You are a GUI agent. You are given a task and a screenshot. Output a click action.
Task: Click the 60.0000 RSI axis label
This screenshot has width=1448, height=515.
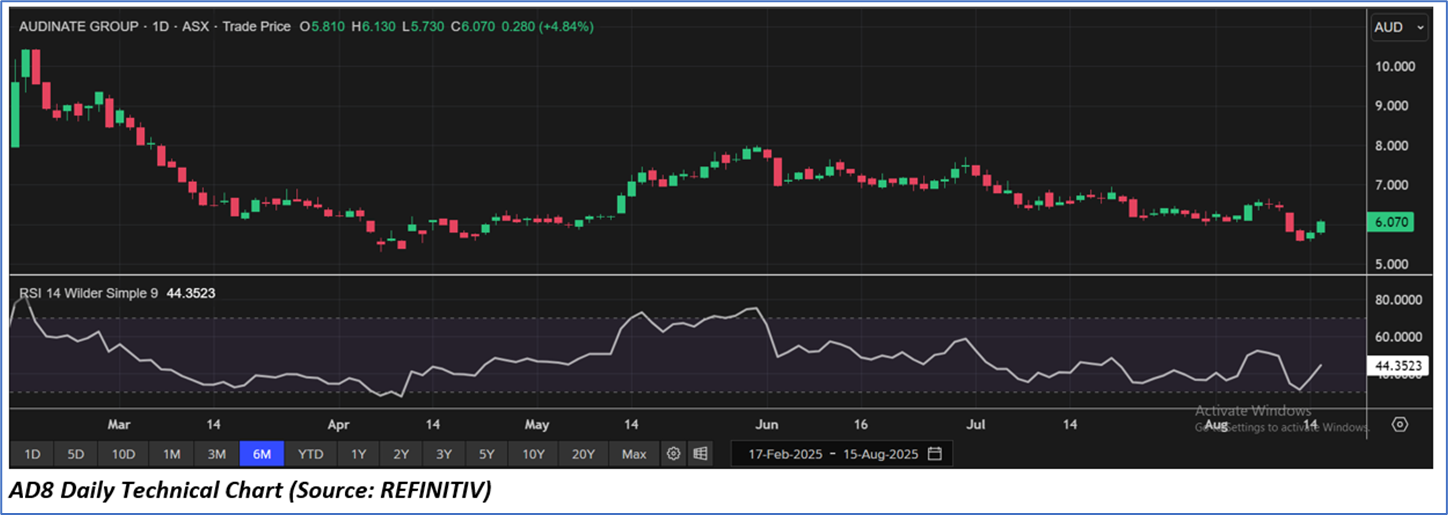[x=1396, y=337]
